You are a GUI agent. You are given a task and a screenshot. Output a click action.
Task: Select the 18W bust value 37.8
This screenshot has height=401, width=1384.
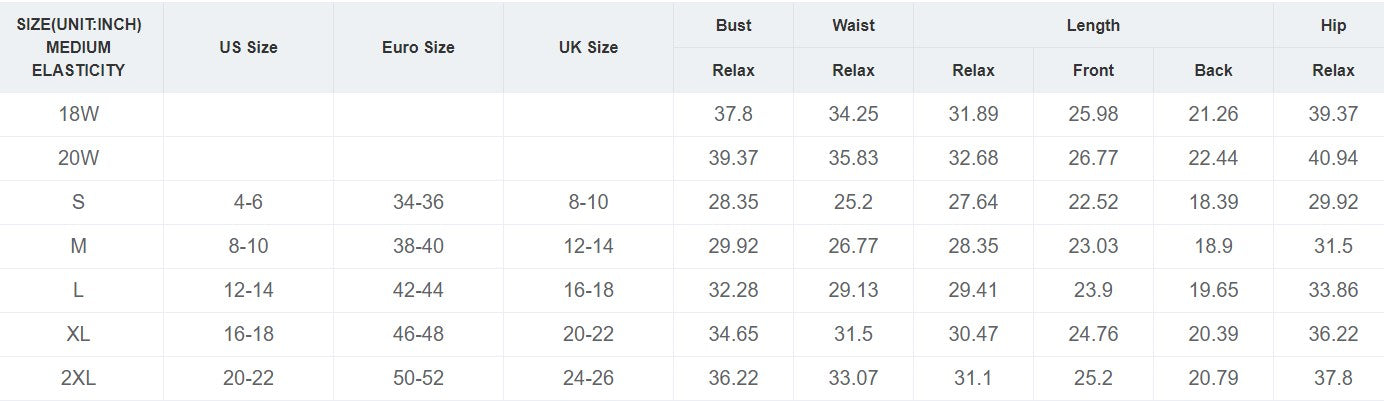point(733,114)
